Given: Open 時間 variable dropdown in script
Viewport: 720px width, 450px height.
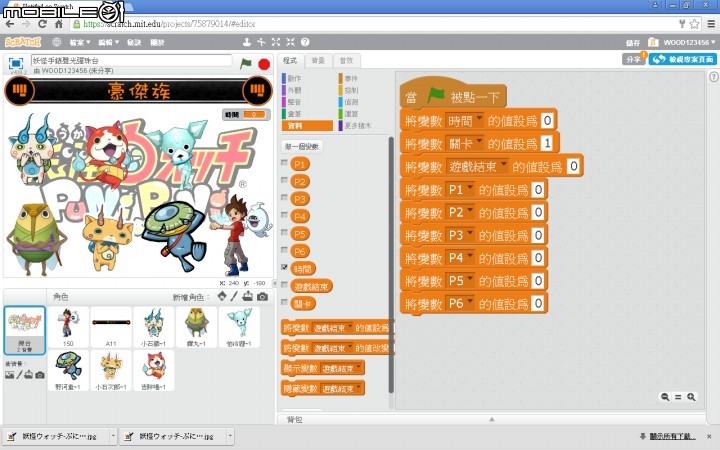Looking at the screenshot, I should pyautogui.click(x=479, y=120).
